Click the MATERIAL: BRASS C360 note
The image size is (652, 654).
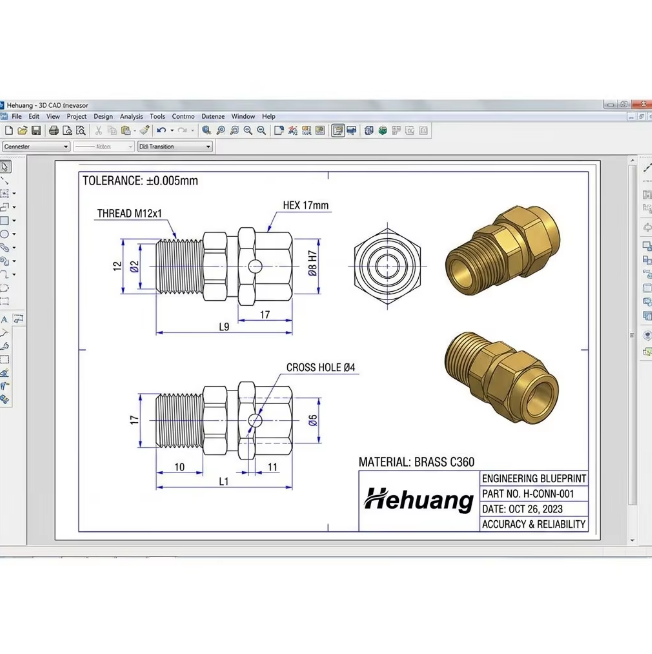point(416,462)
